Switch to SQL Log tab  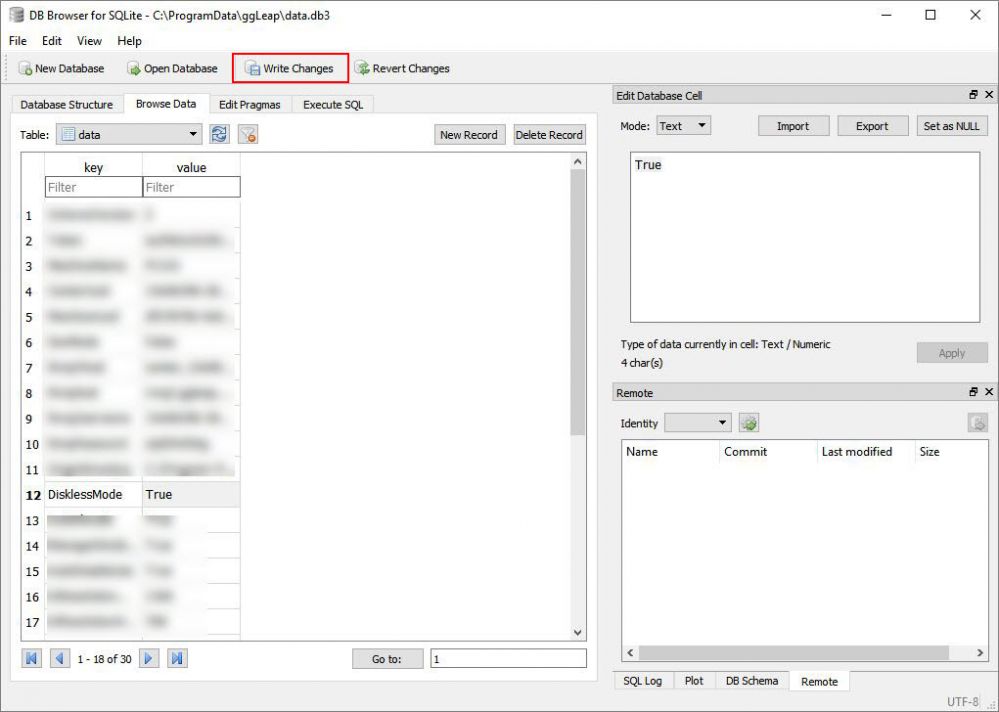pos(642,681)
